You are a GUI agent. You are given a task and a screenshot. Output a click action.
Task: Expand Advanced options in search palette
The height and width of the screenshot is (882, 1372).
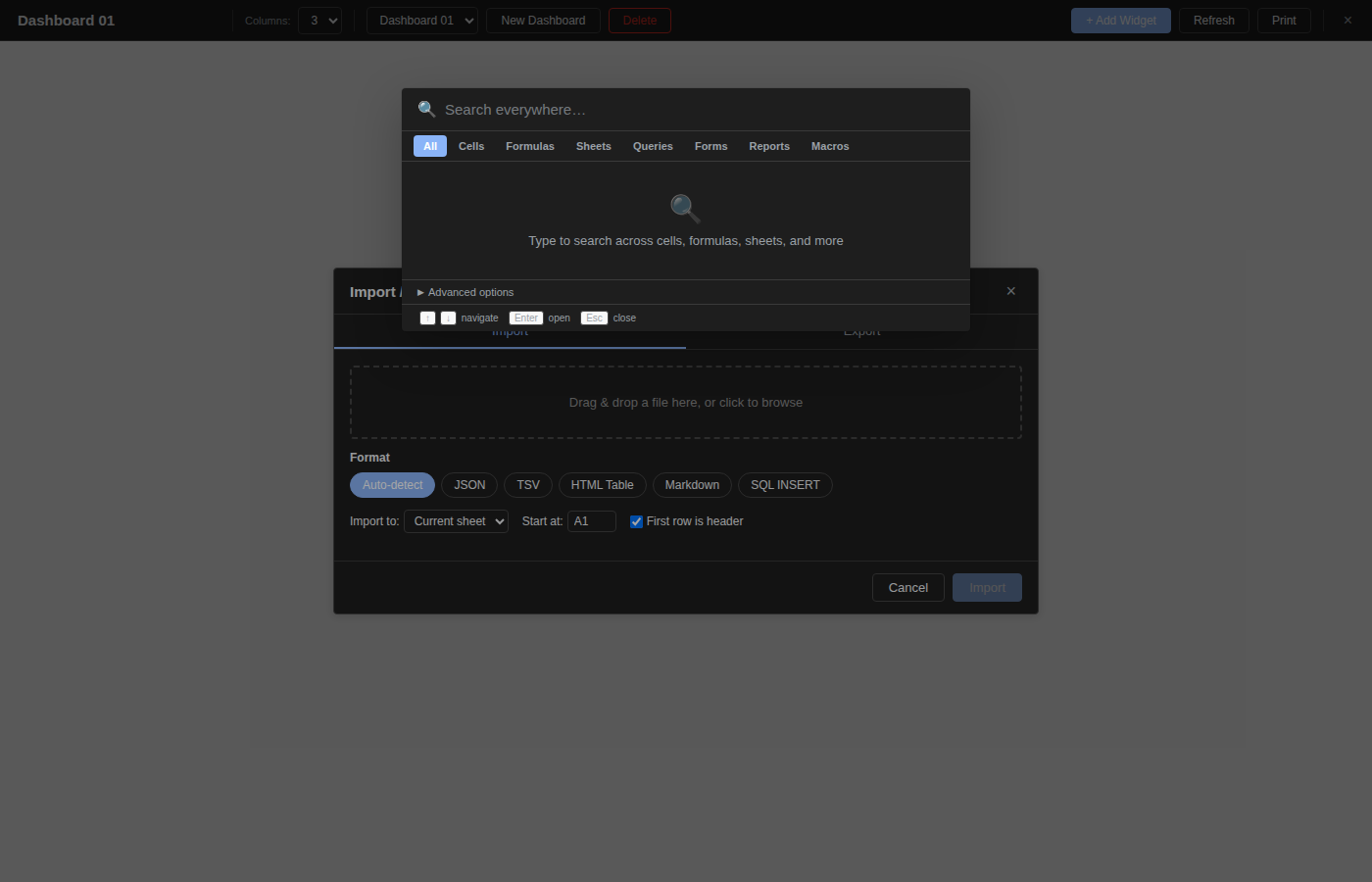click(x=465, y=292)
